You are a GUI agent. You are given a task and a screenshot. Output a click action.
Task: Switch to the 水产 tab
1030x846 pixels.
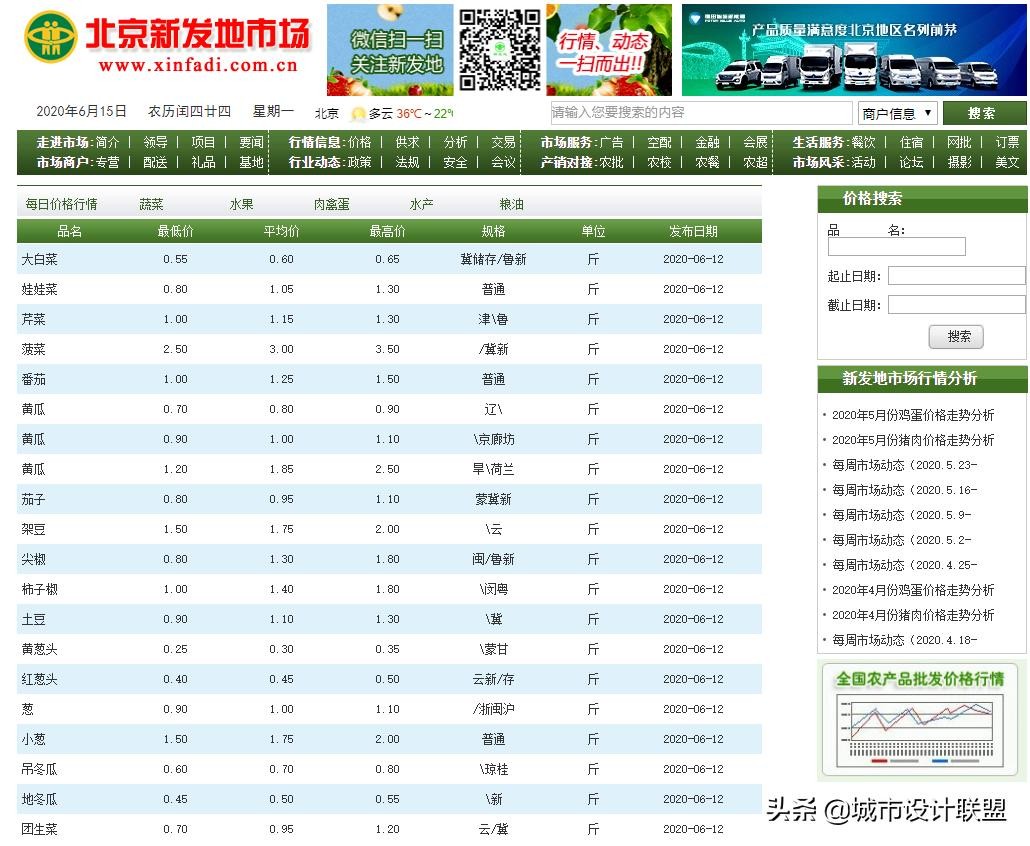click(x=421, y=204)
